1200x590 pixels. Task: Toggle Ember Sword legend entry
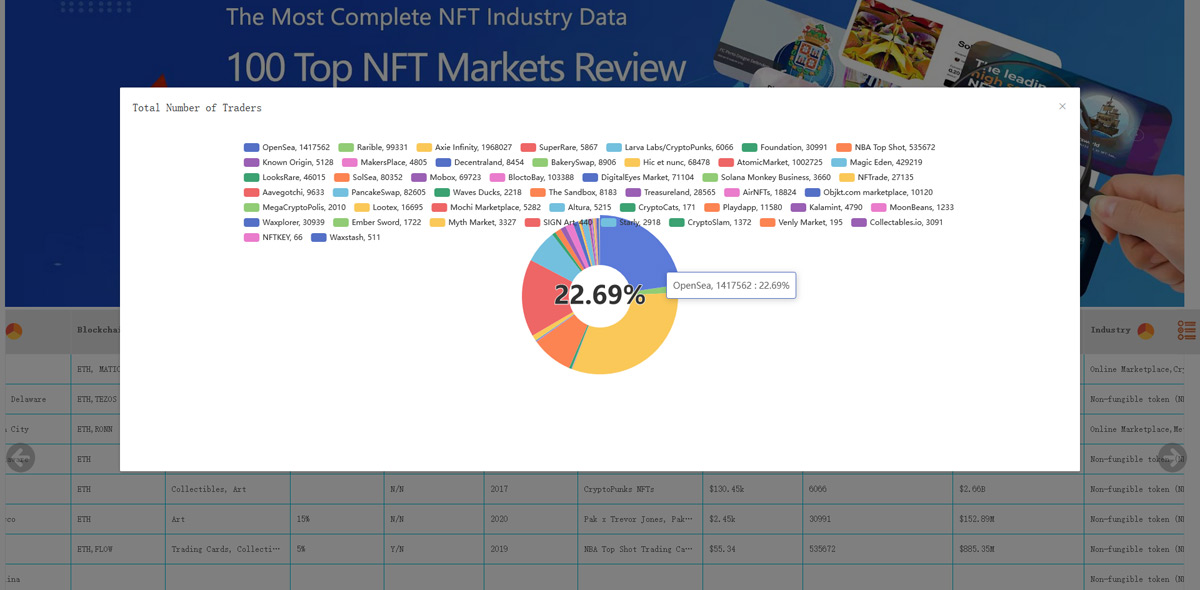(x=377, y=222)
